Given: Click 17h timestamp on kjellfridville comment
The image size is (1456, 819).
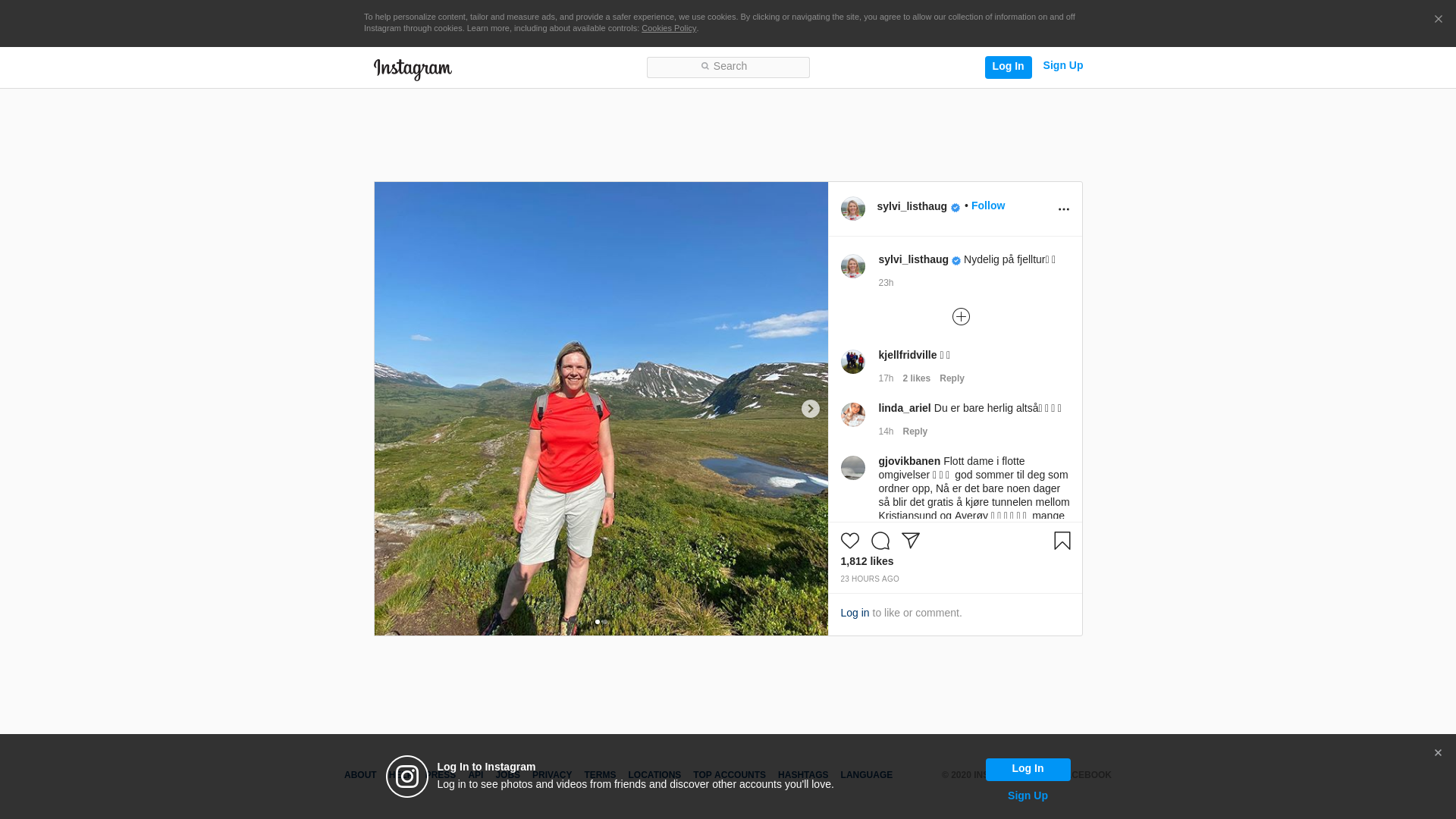Looking at the screenshot, I should coord(886,378).
